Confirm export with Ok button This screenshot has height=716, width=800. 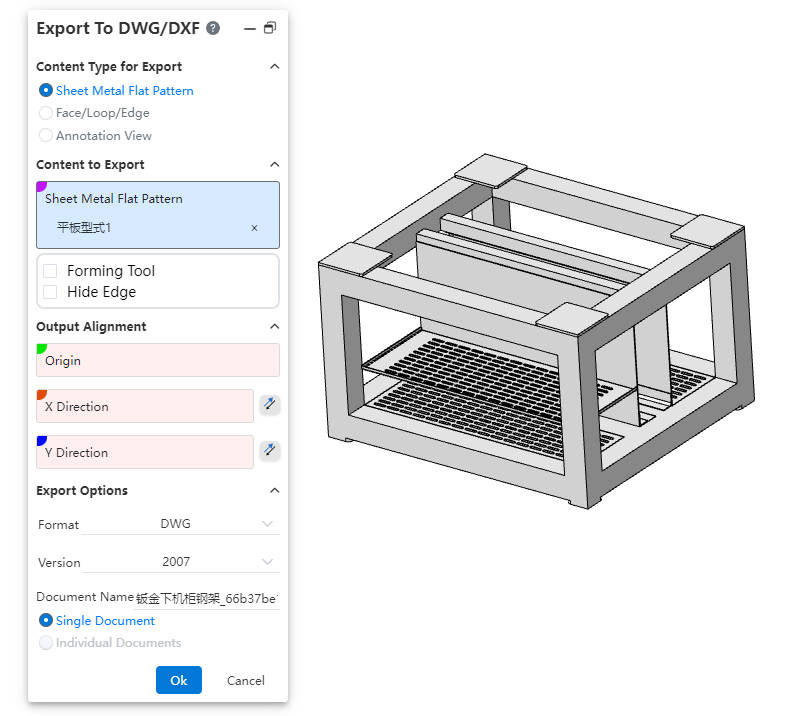point(179,680)
